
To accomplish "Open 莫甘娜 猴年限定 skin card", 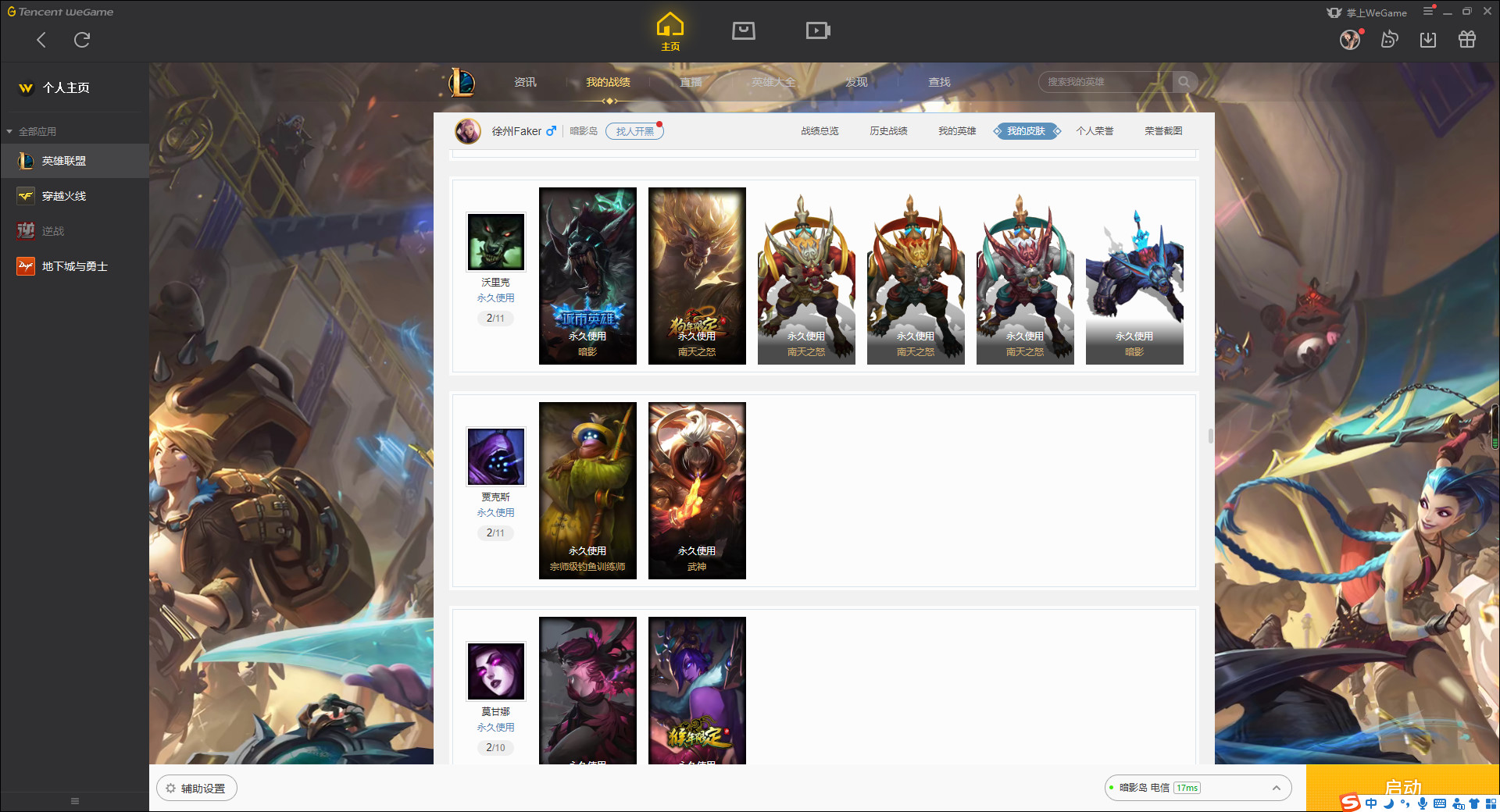I will (x=697, y=690).
